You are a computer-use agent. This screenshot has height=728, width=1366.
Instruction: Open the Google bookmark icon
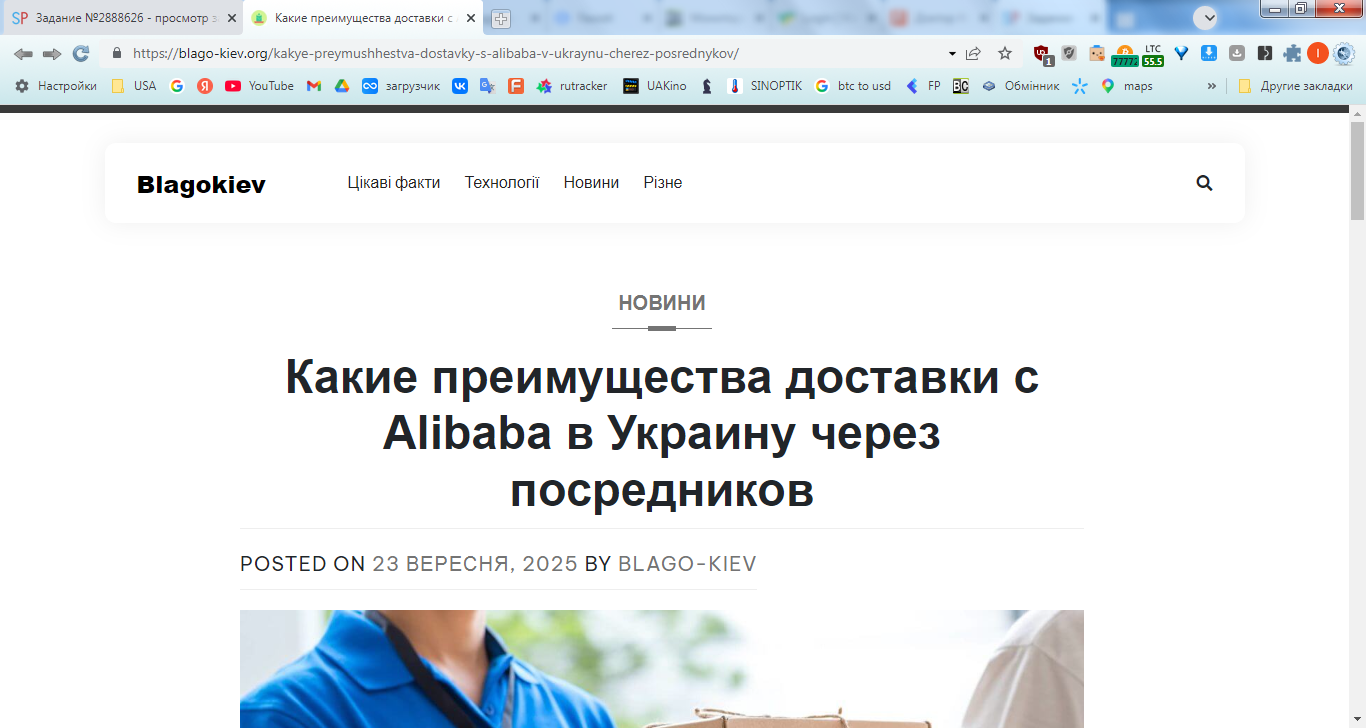pyautogui.click(x=177, y=86)
